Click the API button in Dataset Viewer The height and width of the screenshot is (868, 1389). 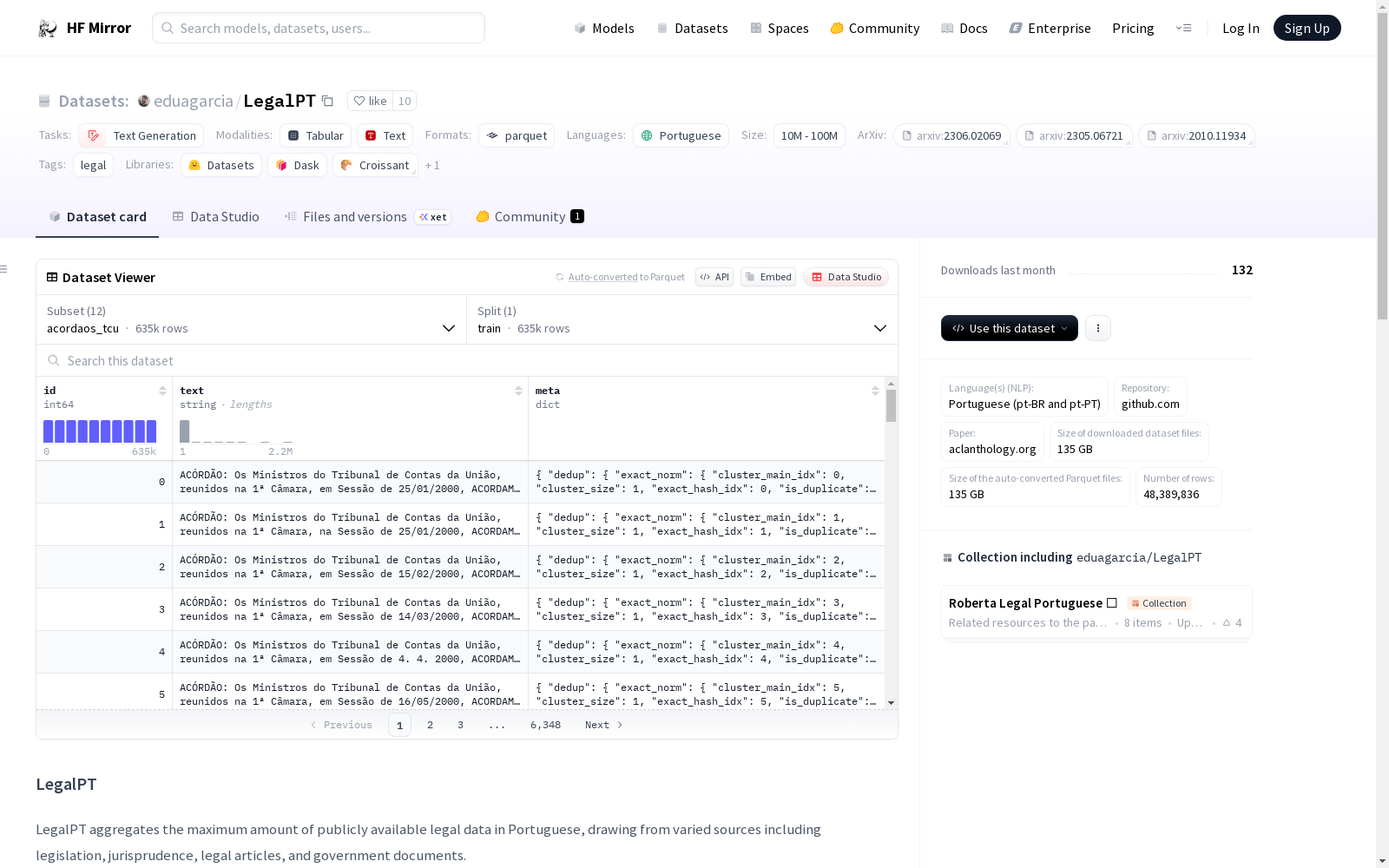[714, 277]
